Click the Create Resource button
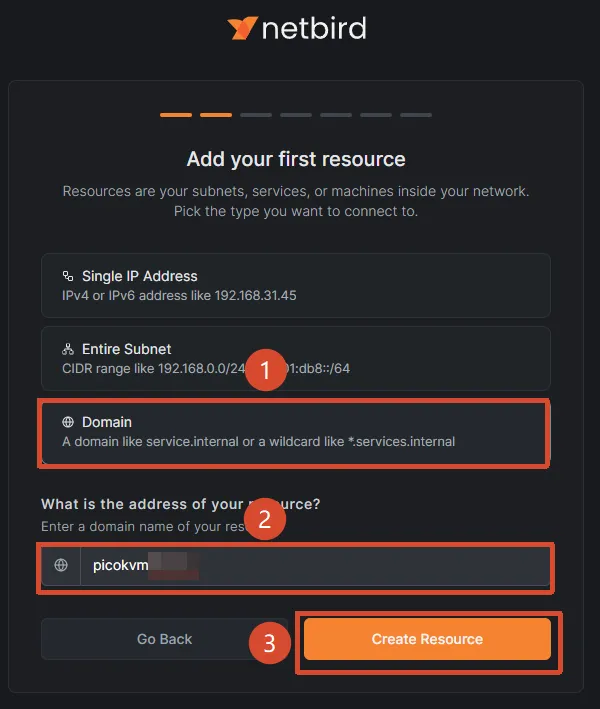 point(427,639)
